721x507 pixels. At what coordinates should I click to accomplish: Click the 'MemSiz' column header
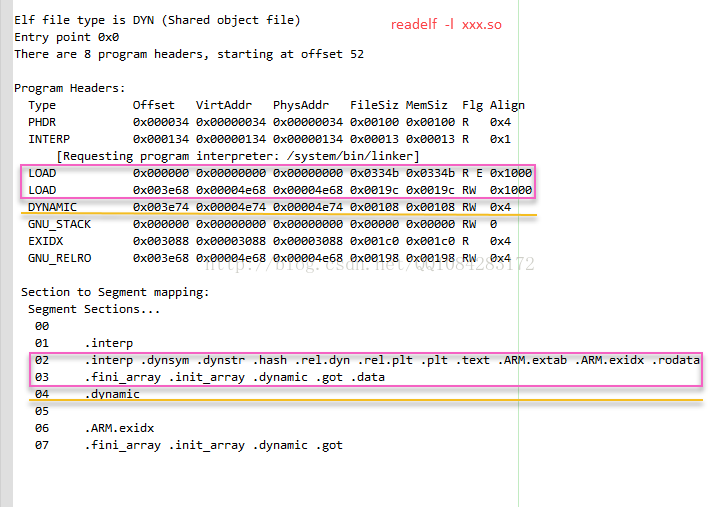click(427, 105)
